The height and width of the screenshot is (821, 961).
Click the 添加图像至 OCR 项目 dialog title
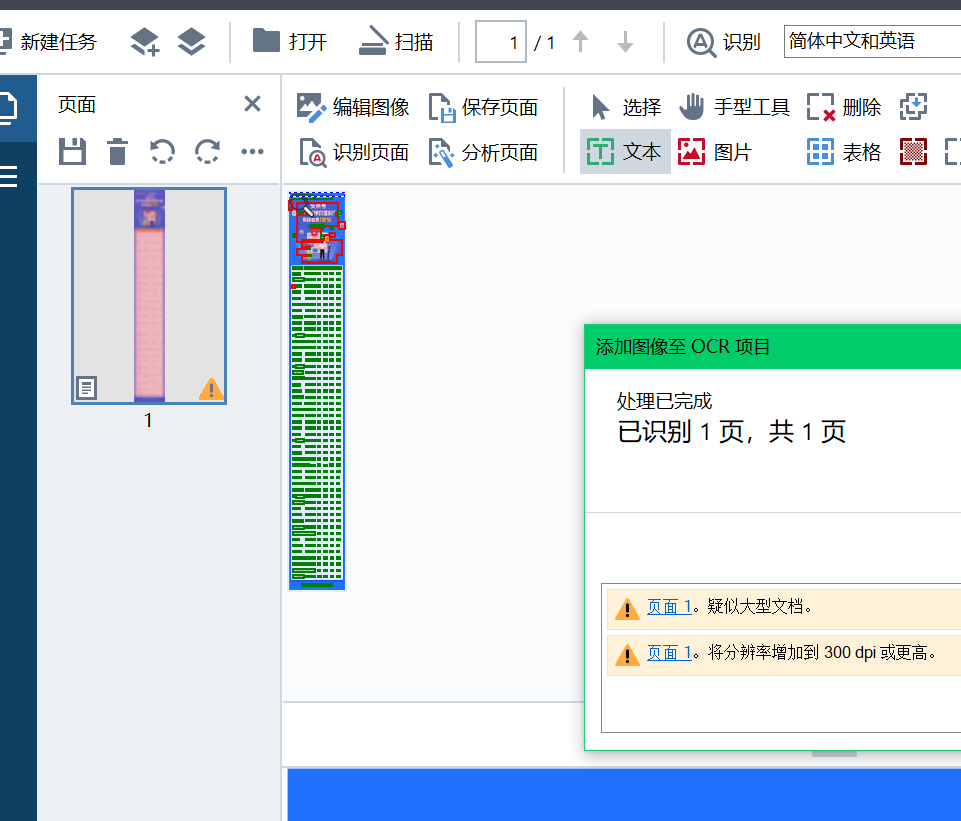coord(683,347)
